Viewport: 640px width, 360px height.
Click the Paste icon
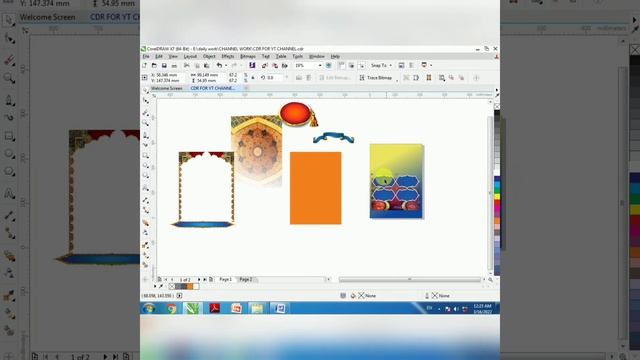(207, 65)
